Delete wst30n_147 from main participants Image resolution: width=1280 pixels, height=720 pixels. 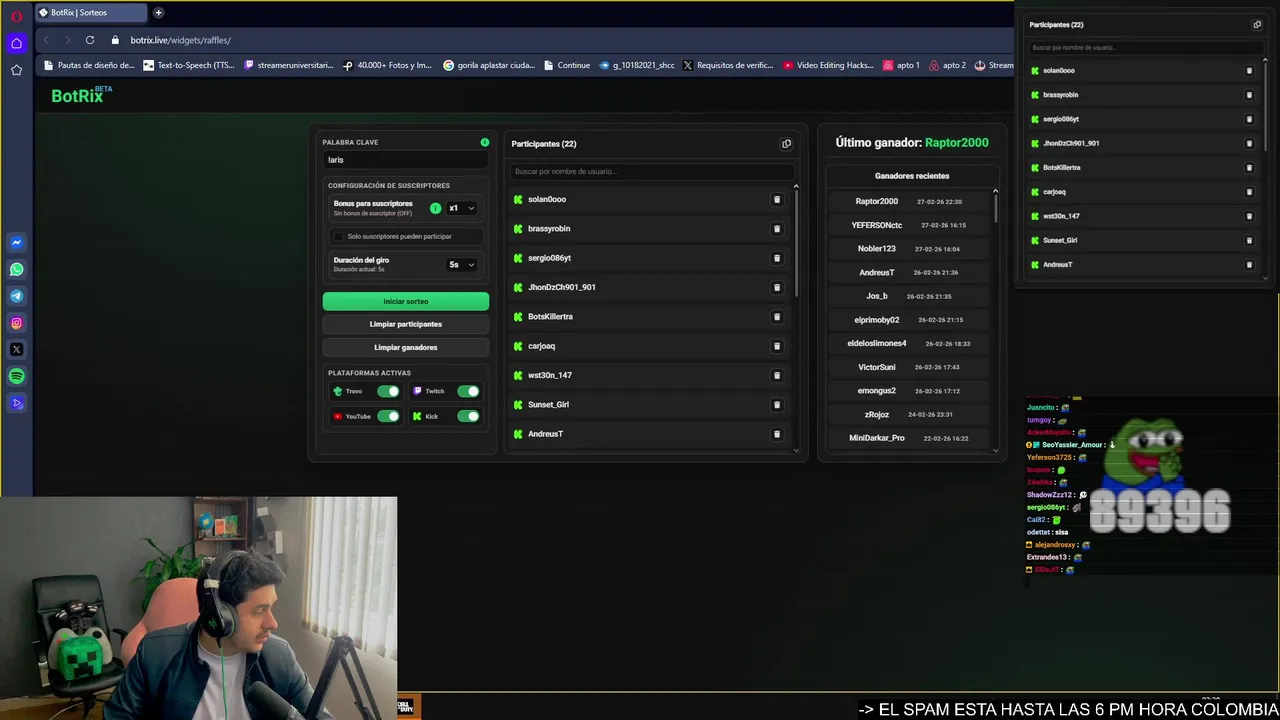click(777, 375)
